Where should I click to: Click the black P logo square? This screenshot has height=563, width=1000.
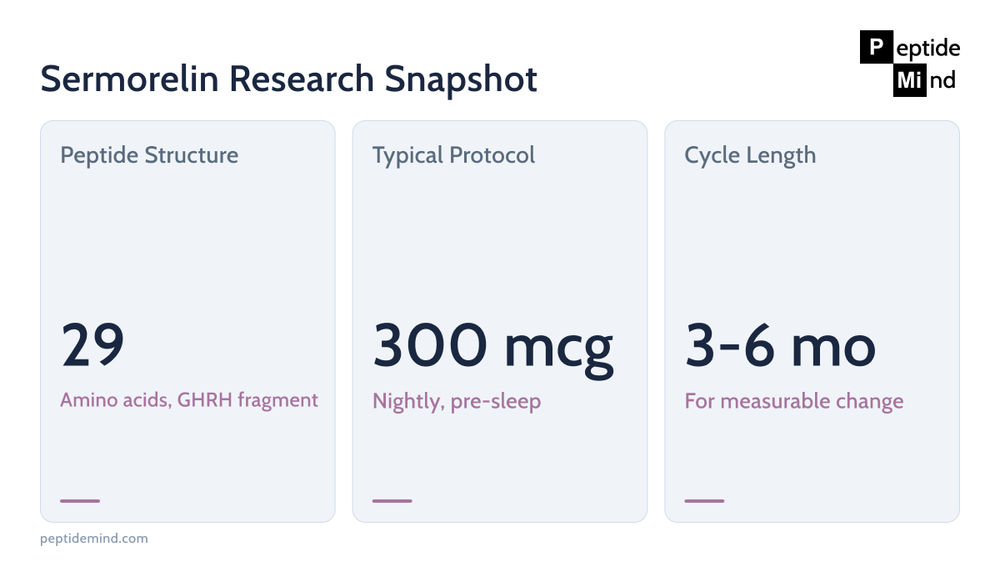click(x=876, y=47)
